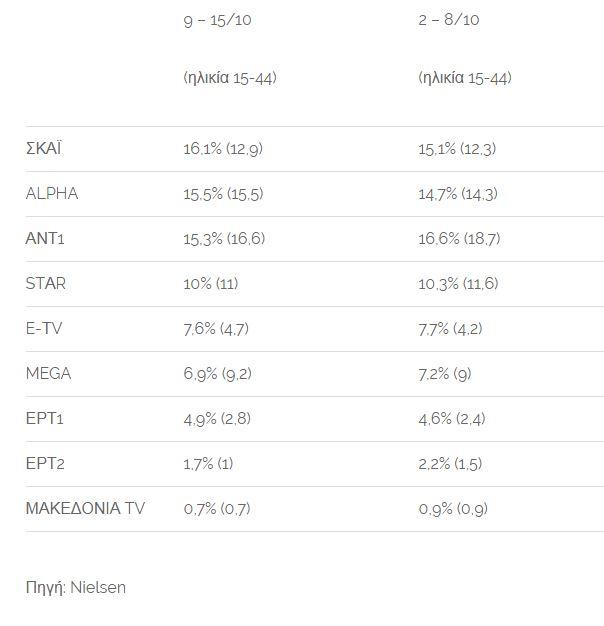
Task: Select the ALPHA row label
Action: (x=51, y=194)
